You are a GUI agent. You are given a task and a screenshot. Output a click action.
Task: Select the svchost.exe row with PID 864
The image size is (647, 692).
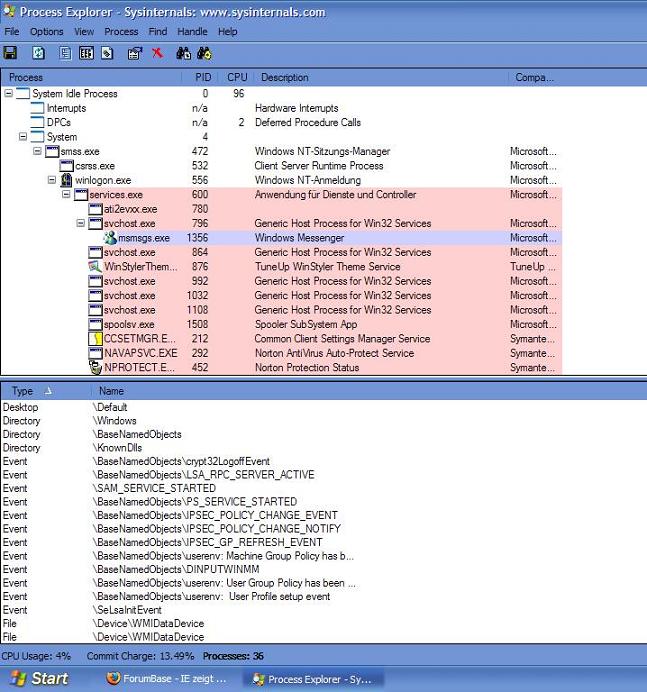tap(281, 252)
